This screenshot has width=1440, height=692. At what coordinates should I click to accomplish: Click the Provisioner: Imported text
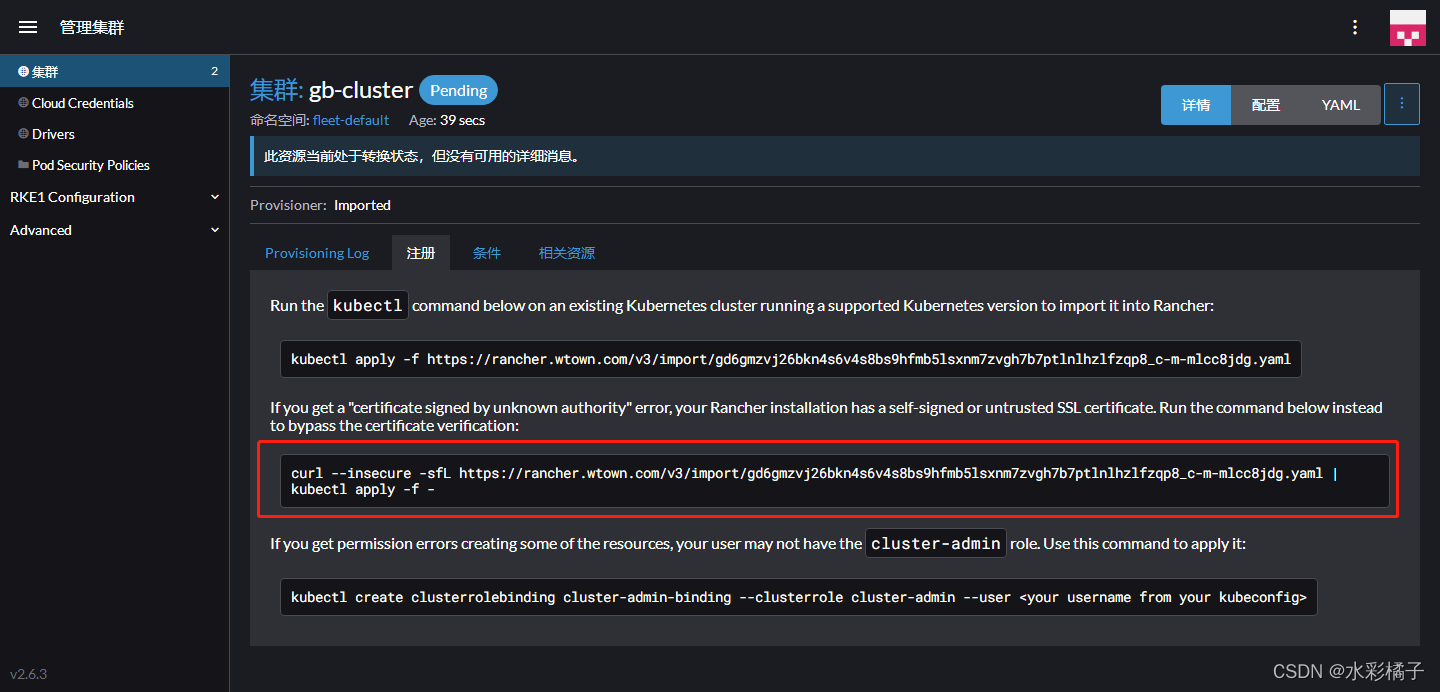coord(320,205)
